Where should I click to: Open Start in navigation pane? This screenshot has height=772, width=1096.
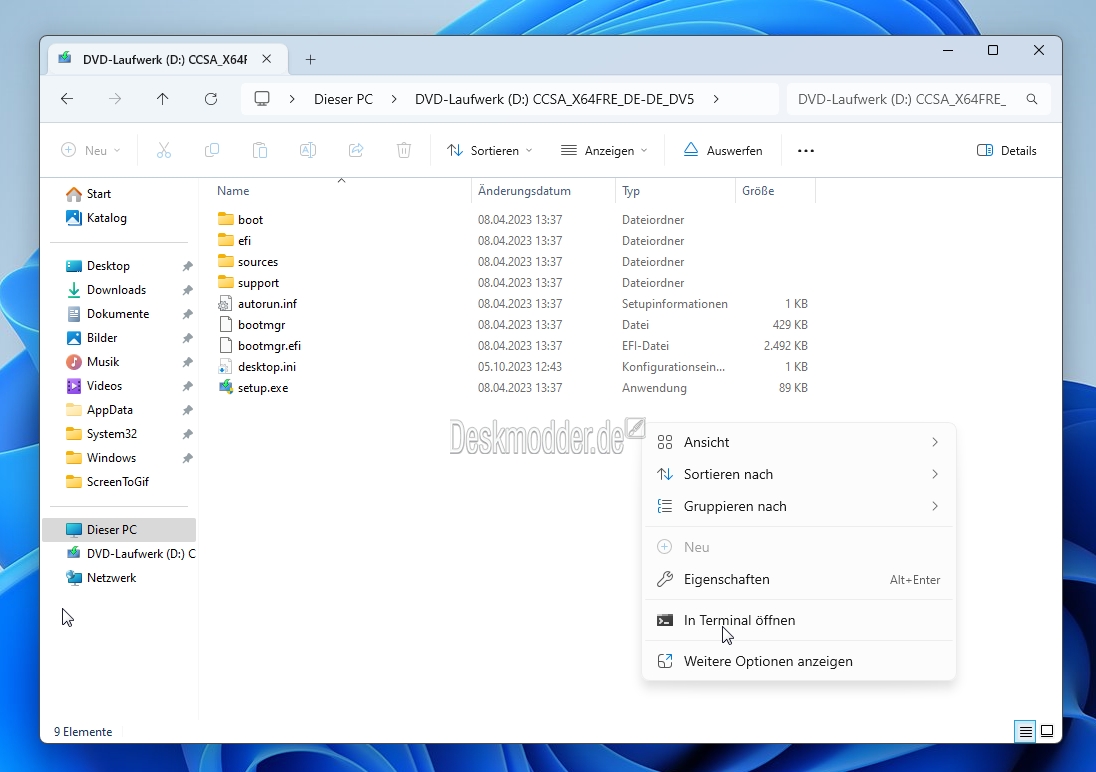click(99, 194)
